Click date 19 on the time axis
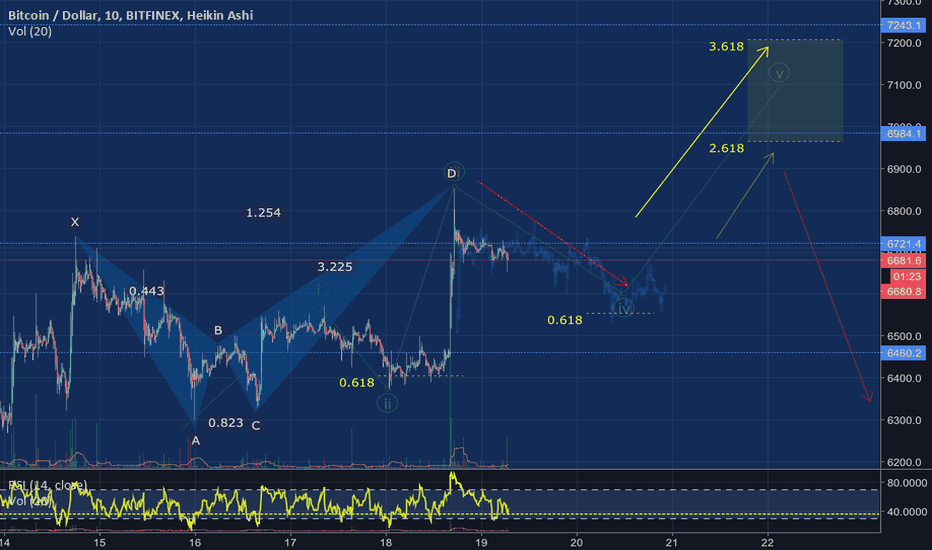This screenshot has height=550, width=932. point(481,542)
